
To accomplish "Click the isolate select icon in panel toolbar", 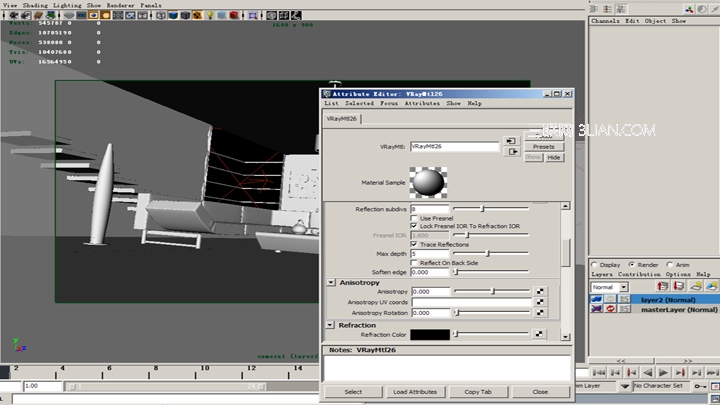I will 253,15.
